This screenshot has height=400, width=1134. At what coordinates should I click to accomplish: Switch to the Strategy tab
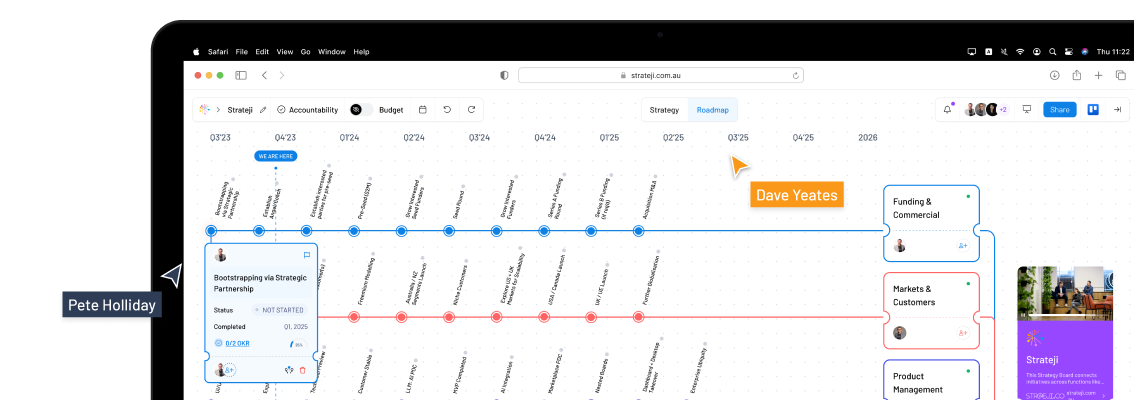(664, 110)
